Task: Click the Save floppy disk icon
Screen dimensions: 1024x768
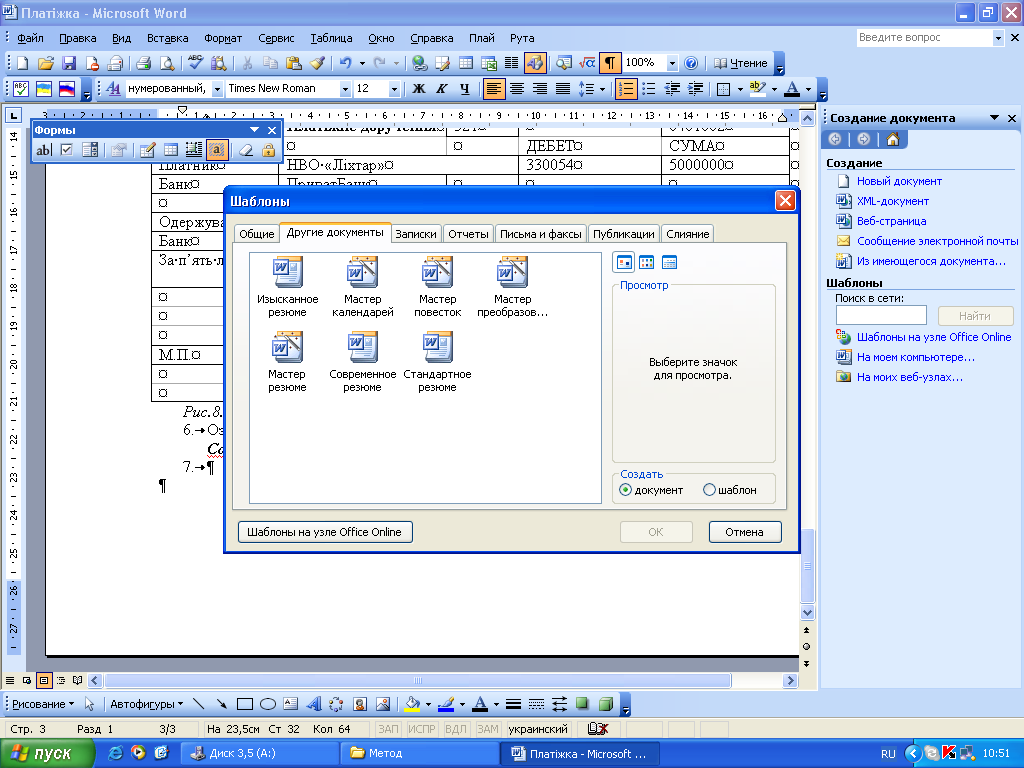Action: [69, 63]
